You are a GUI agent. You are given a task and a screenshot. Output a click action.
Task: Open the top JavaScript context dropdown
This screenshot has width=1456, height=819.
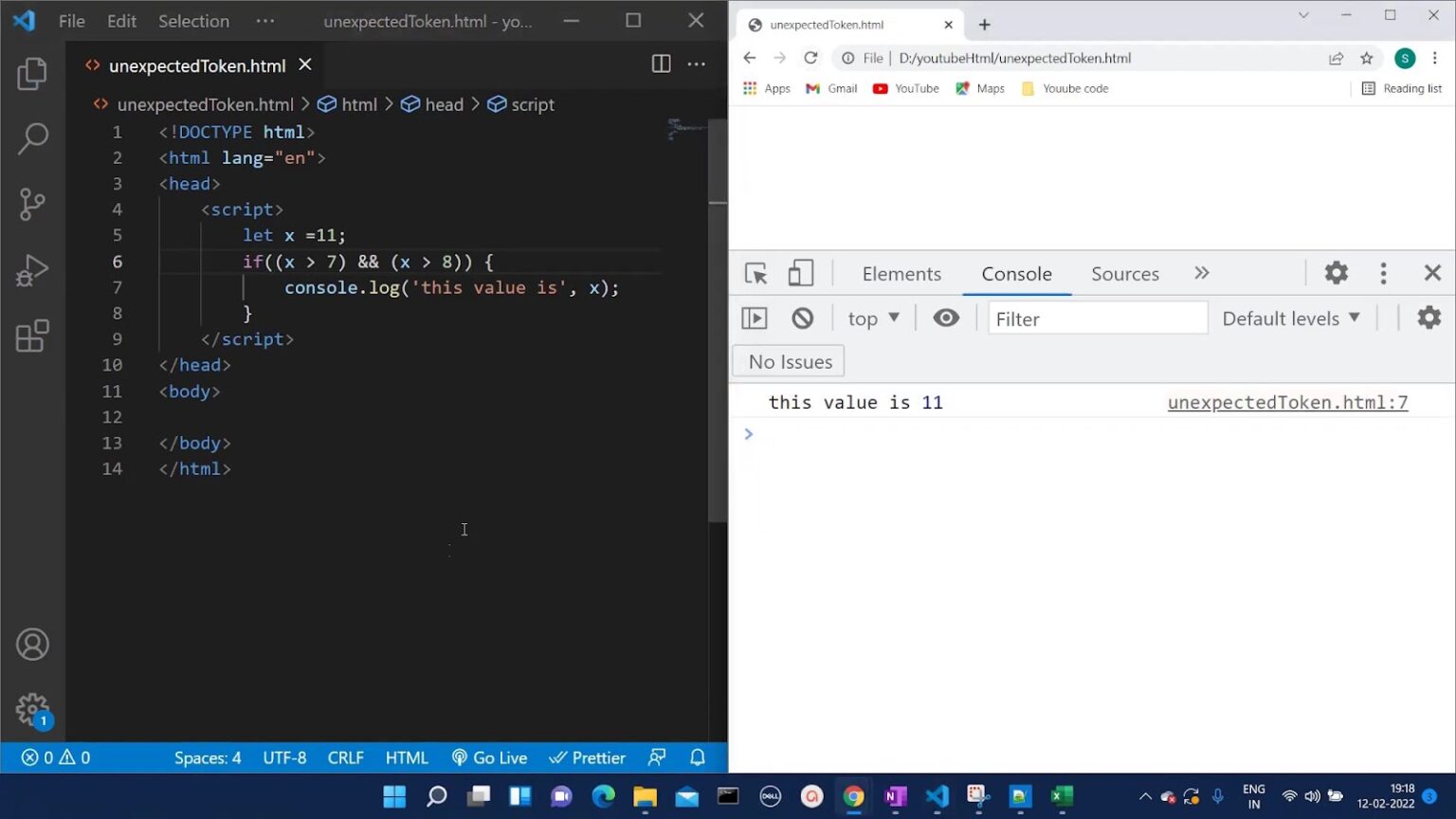point(872,318)
